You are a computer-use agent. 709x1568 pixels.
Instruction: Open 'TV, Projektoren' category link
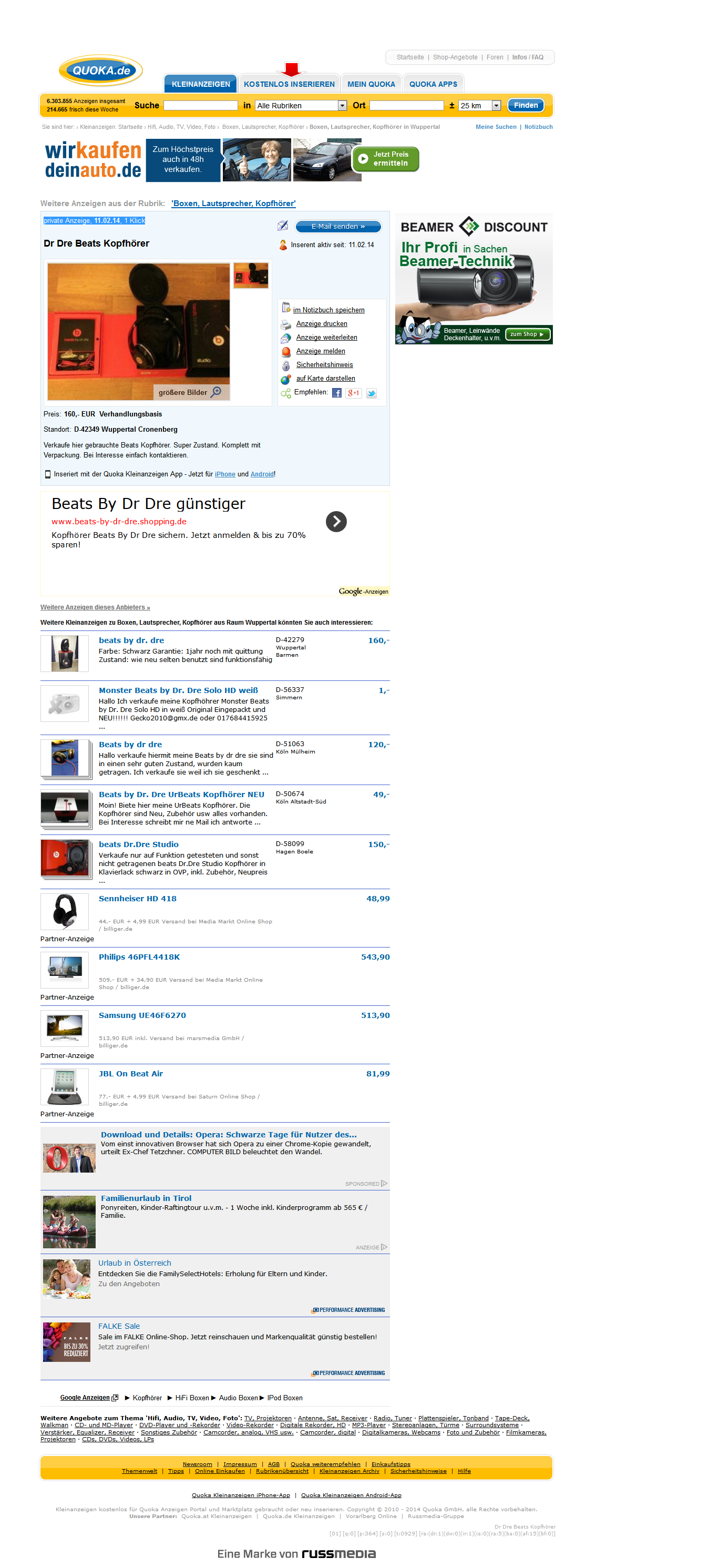pos(268,1418)
